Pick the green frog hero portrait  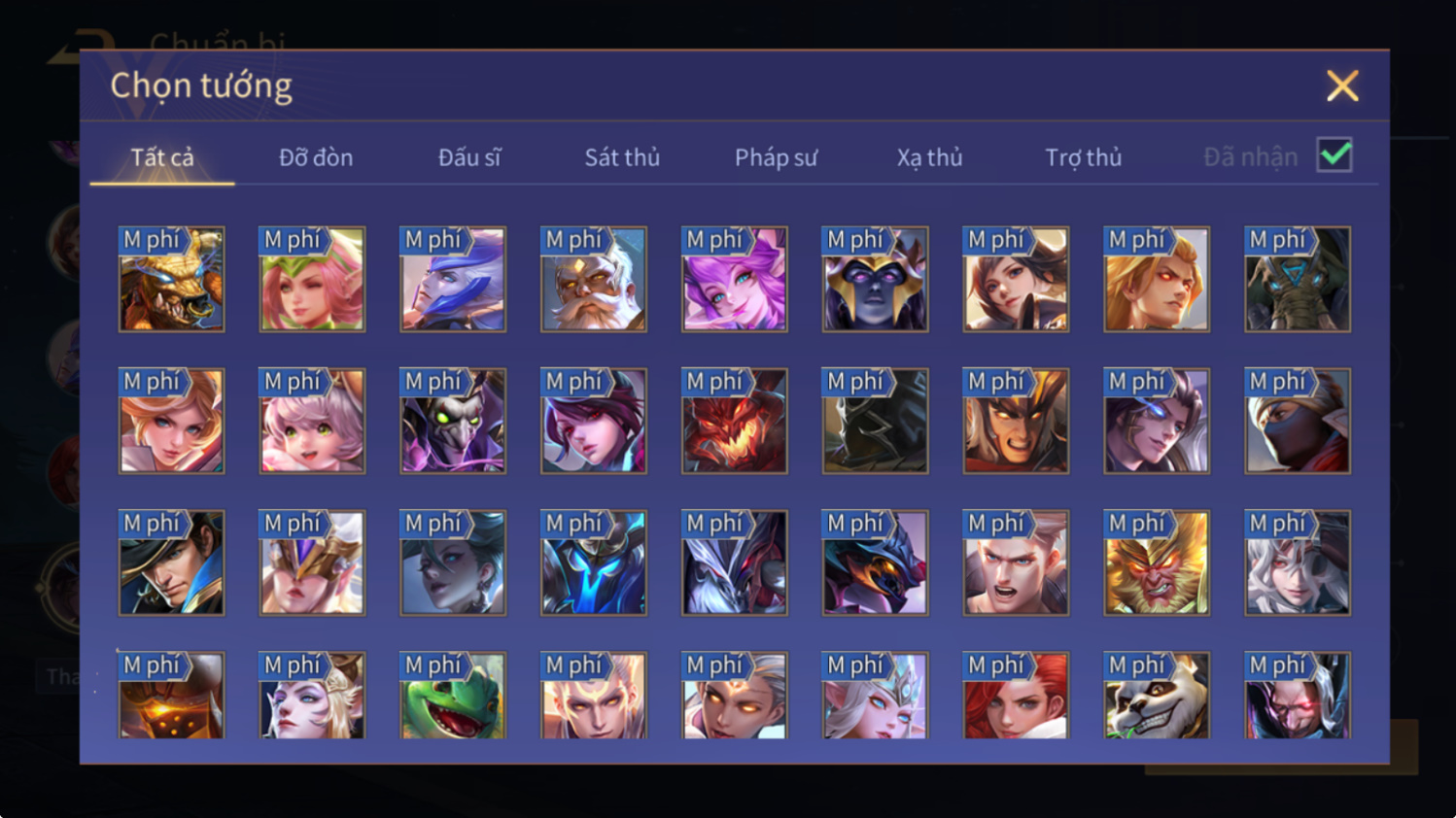[x=453, y=696]
